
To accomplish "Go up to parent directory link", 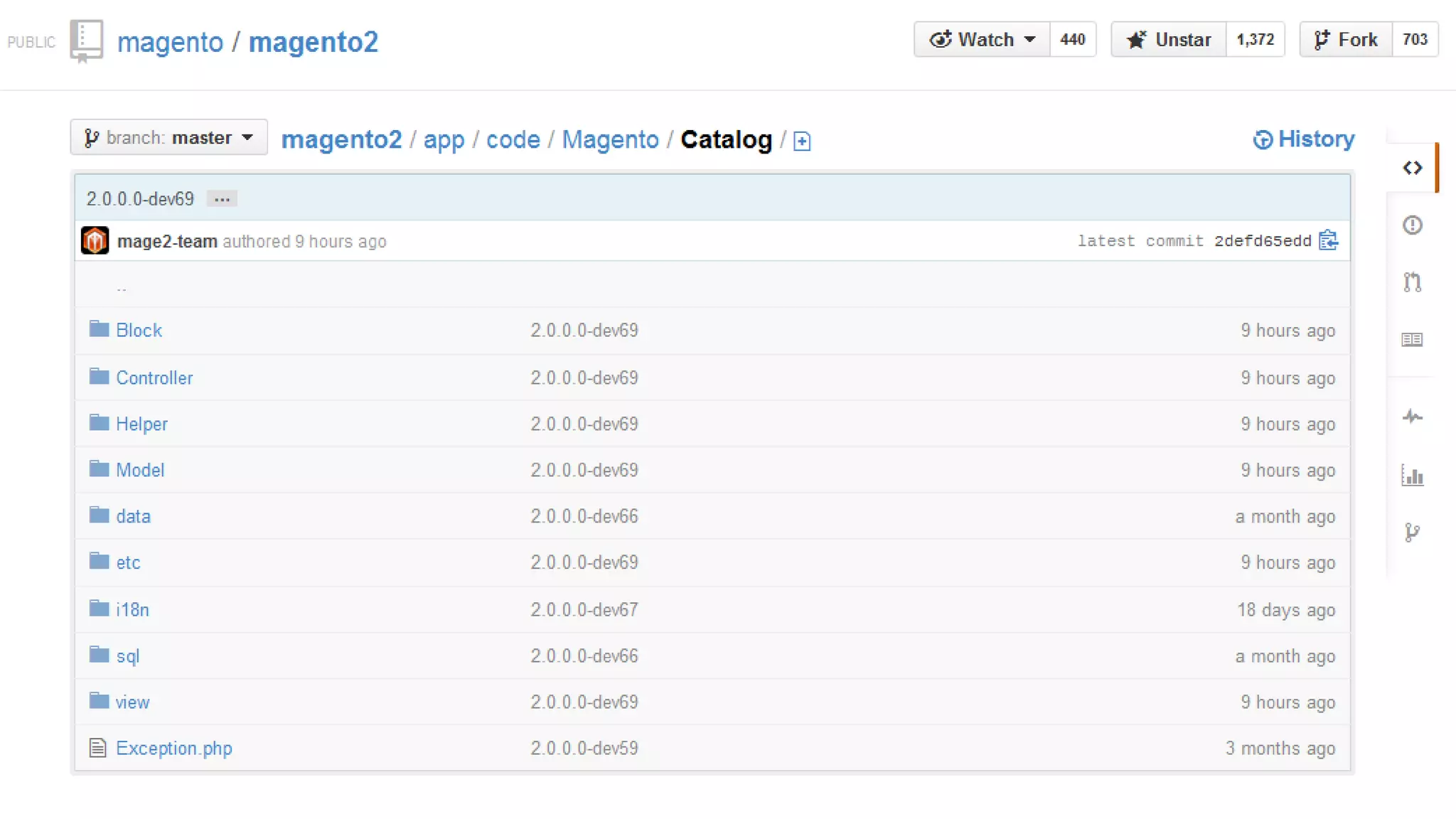I will pos(122,288).
